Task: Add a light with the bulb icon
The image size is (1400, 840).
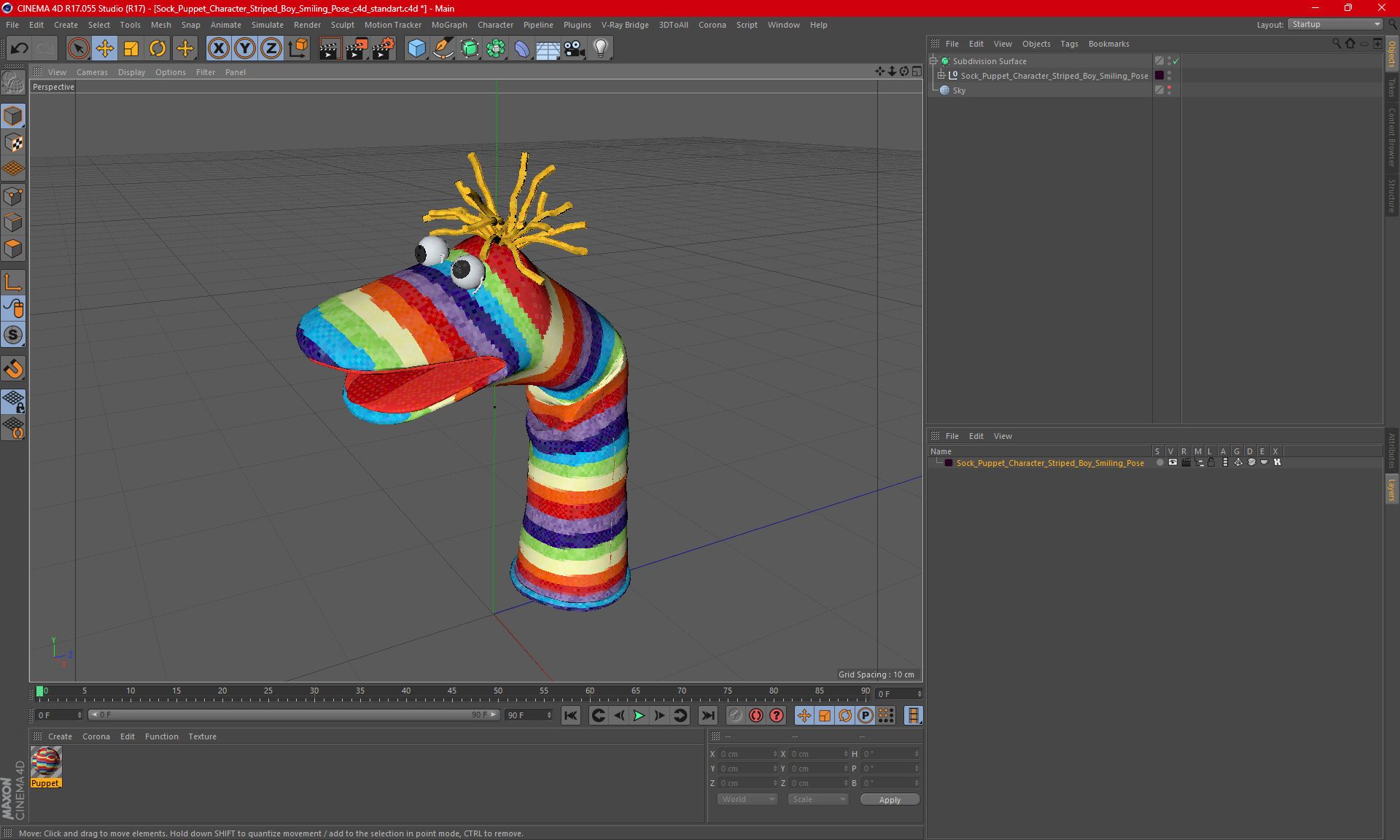Action: [600, 49]
